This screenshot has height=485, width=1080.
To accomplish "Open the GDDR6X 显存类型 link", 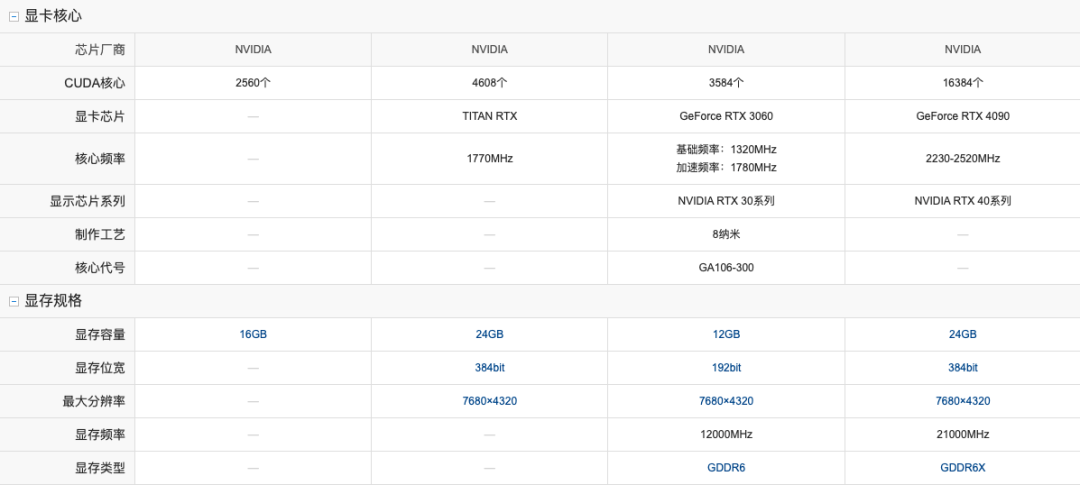I will (x=962, y=468).
